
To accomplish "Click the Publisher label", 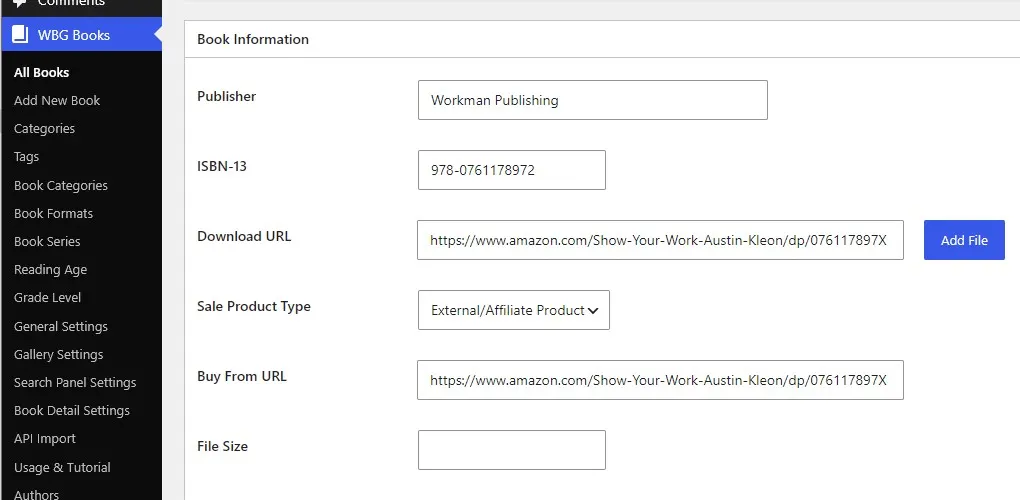I will click(226, 96).
